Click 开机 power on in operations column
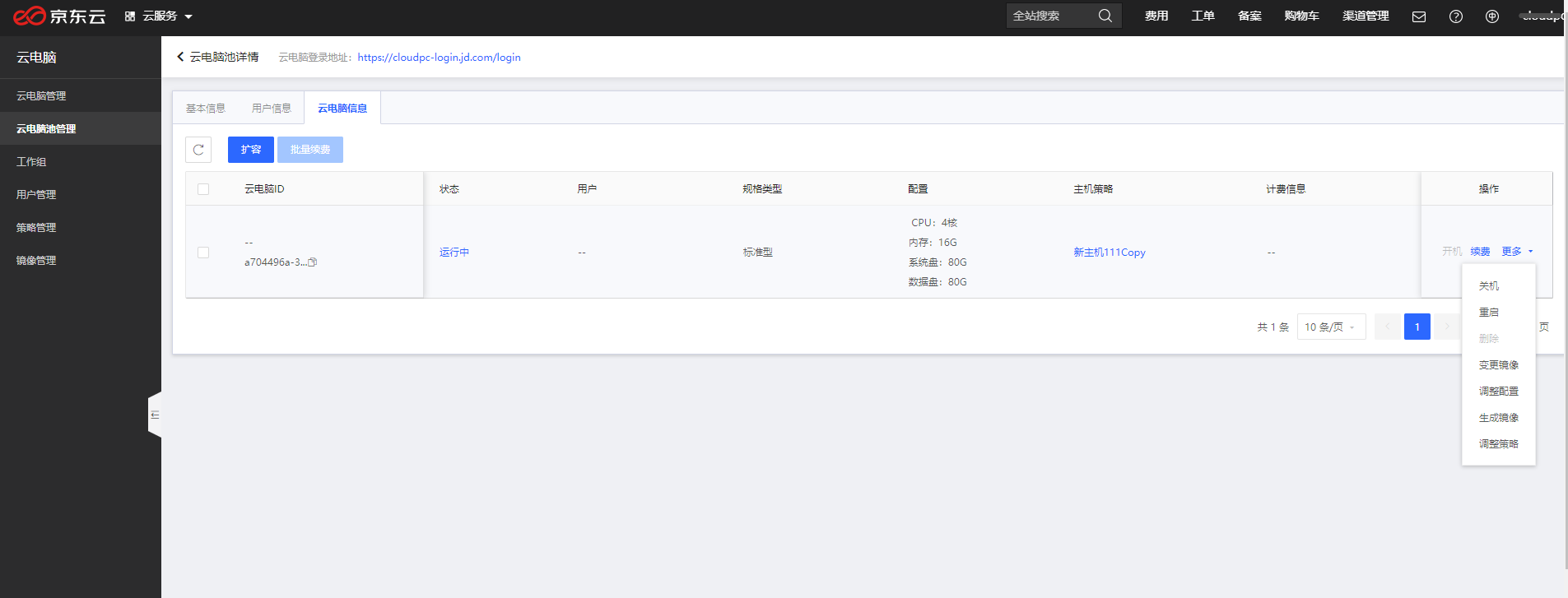This screenshot has width=1568, height=598. [1452, 252]
